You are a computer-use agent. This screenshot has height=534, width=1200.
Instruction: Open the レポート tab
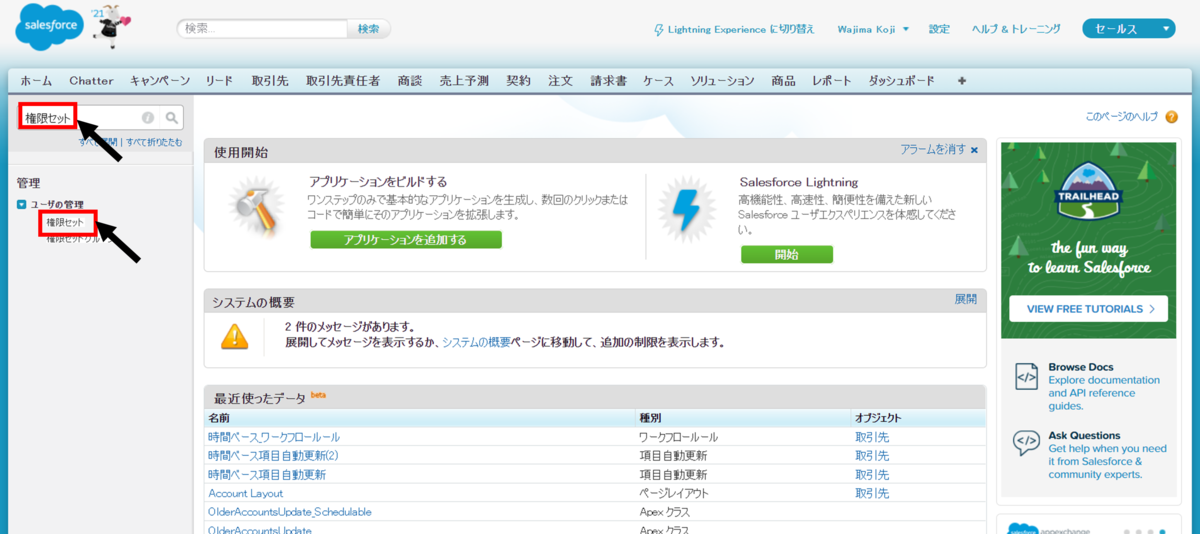click(832, 81)
